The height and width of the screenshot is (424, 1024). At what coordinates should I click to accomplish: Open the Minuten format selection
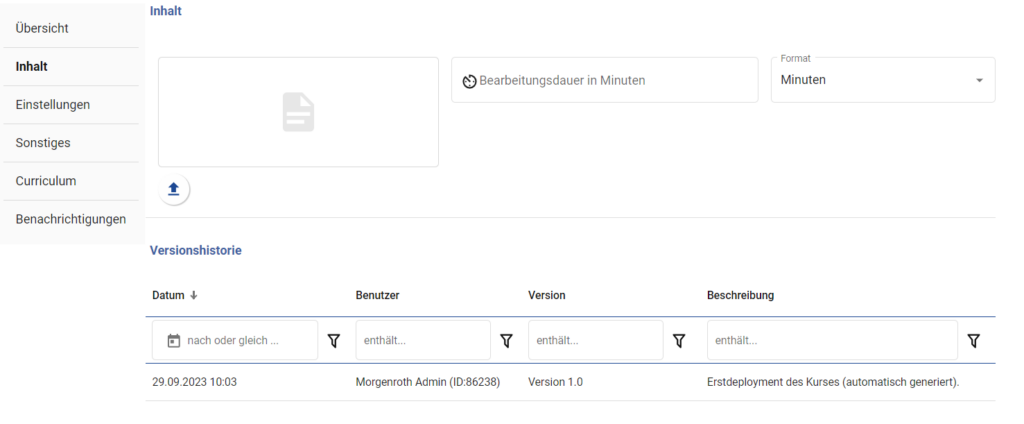(883, 80)
